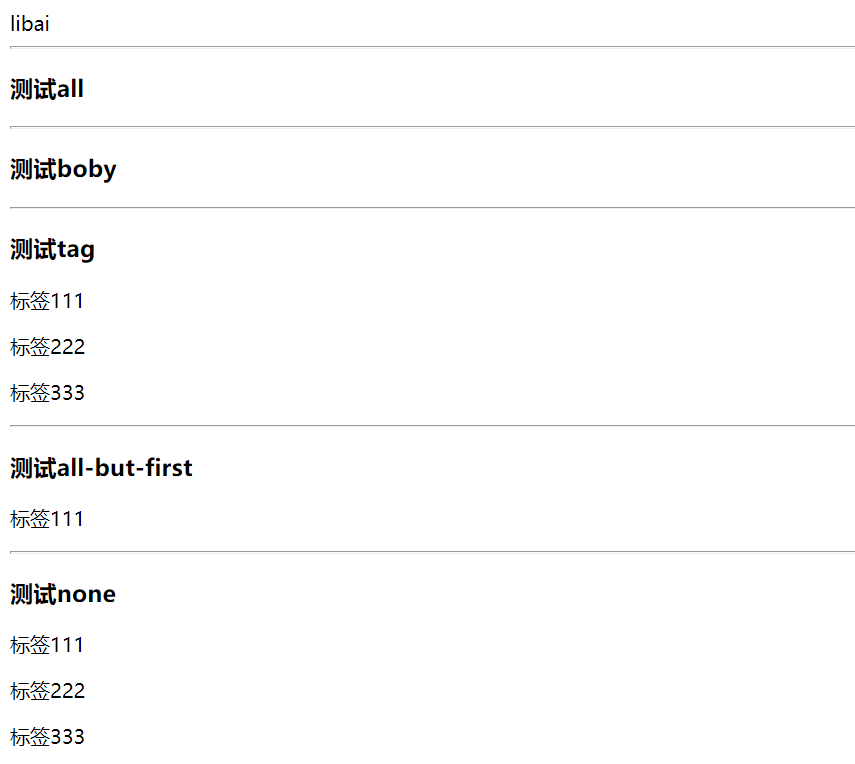Click the 测试all-but-first heading
This screenshot has width=855, height=764.
(x=101, y=468)
